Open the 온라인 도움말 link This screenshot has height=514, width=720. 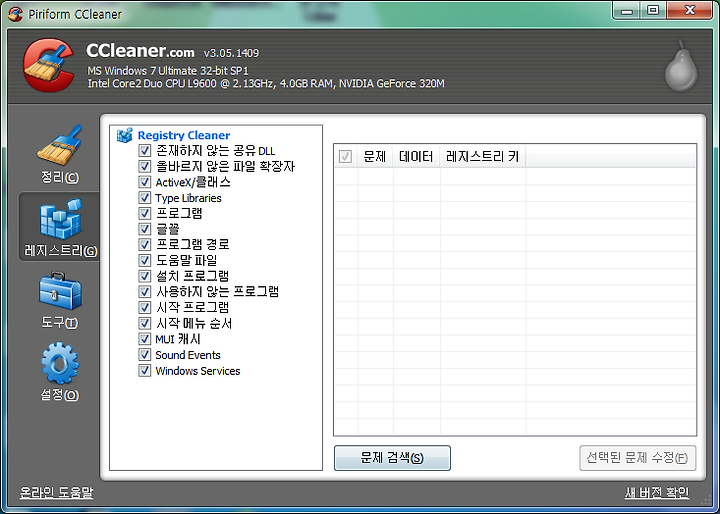coord(56,492)
